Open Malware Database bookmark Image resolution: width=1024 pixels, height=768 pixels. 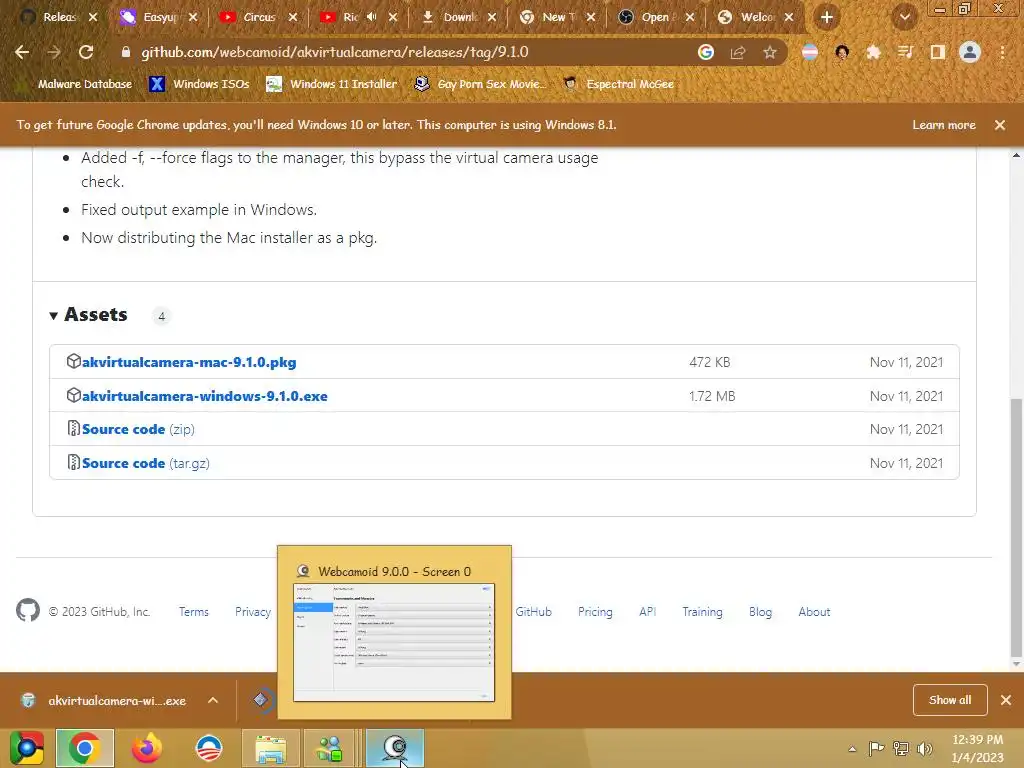click(77, 84)
